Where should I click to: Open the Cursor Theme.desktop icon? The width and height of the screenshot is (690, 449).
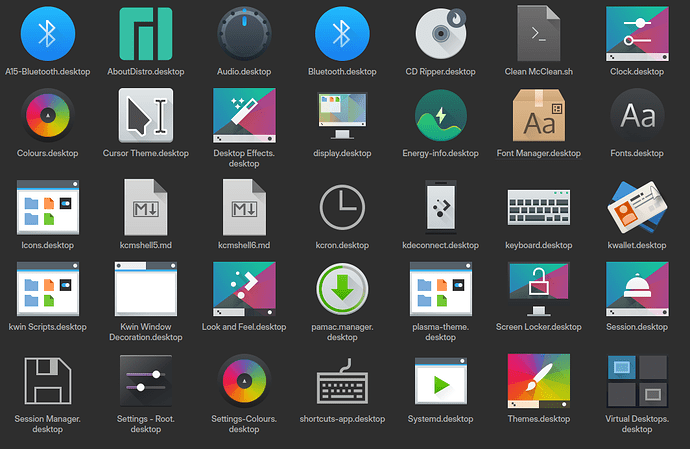click(146, 115)
